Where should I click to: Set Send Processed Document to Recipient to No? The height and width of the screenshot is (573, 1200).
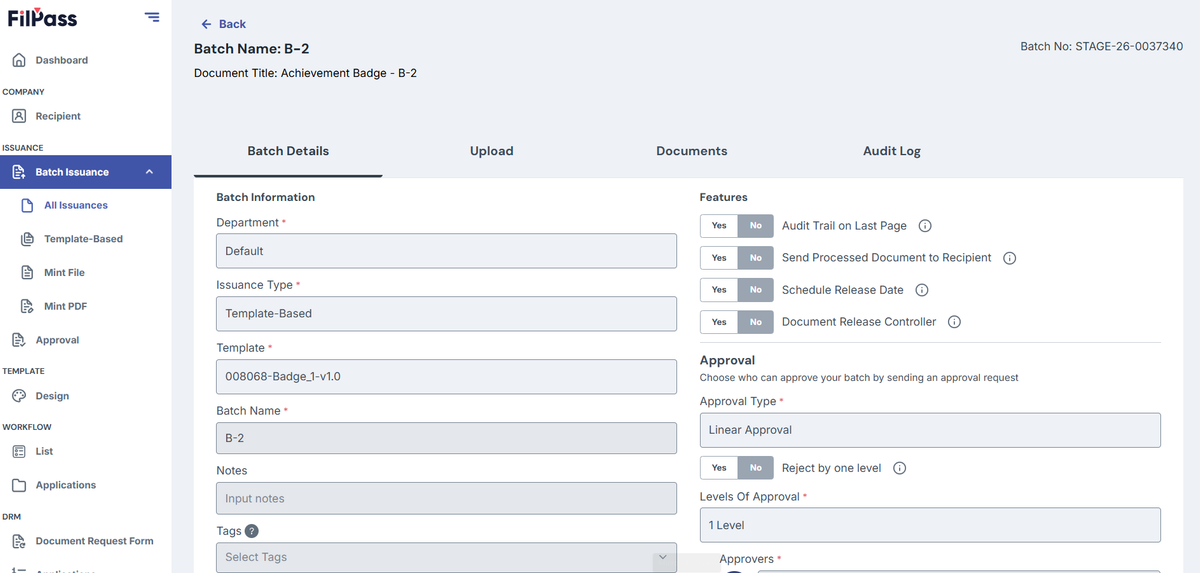pyautogui.click(x=756, y=258)
